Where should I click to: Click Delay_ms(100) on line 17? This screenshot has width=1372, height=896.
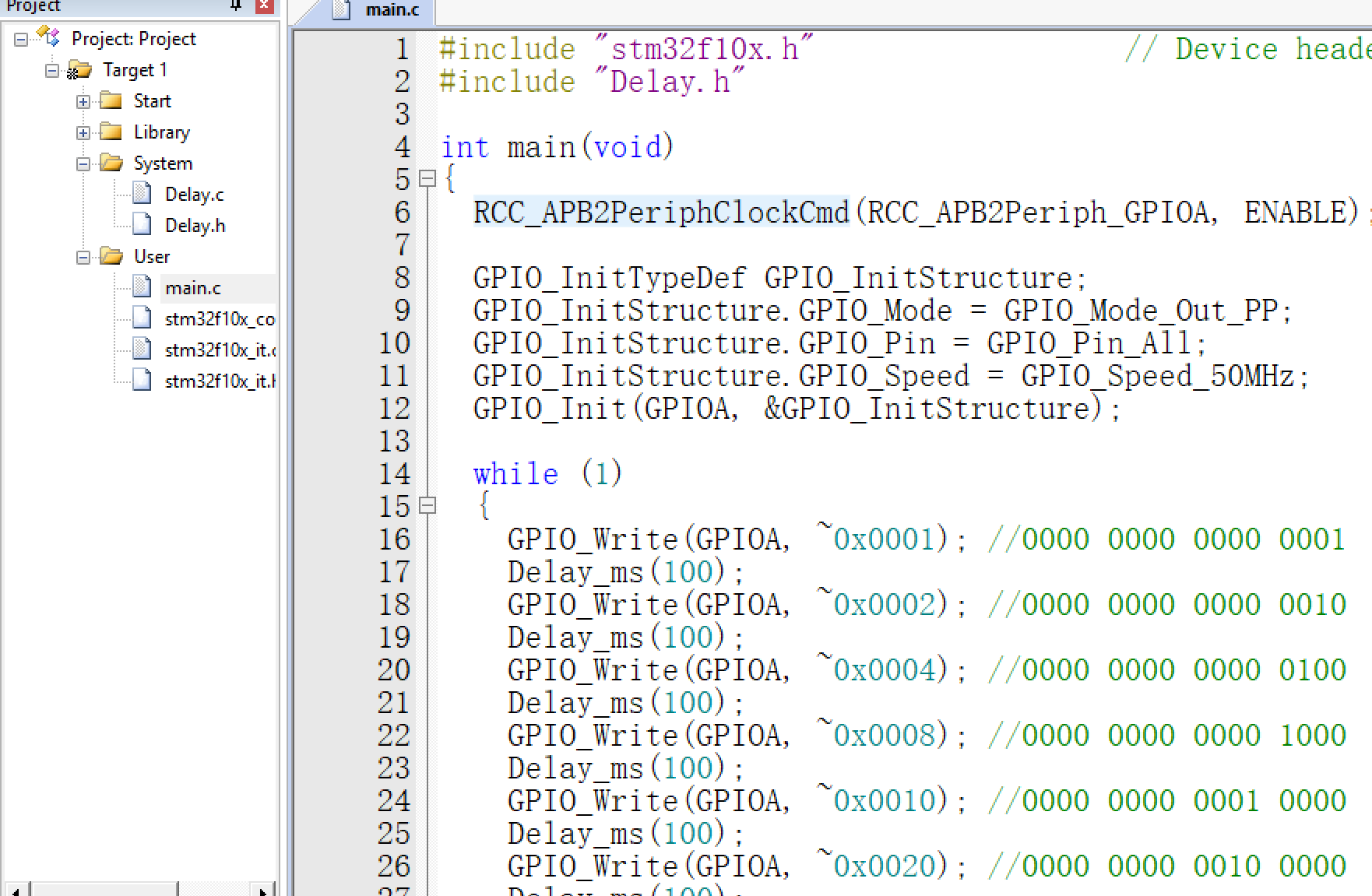(x=617, y=572)
